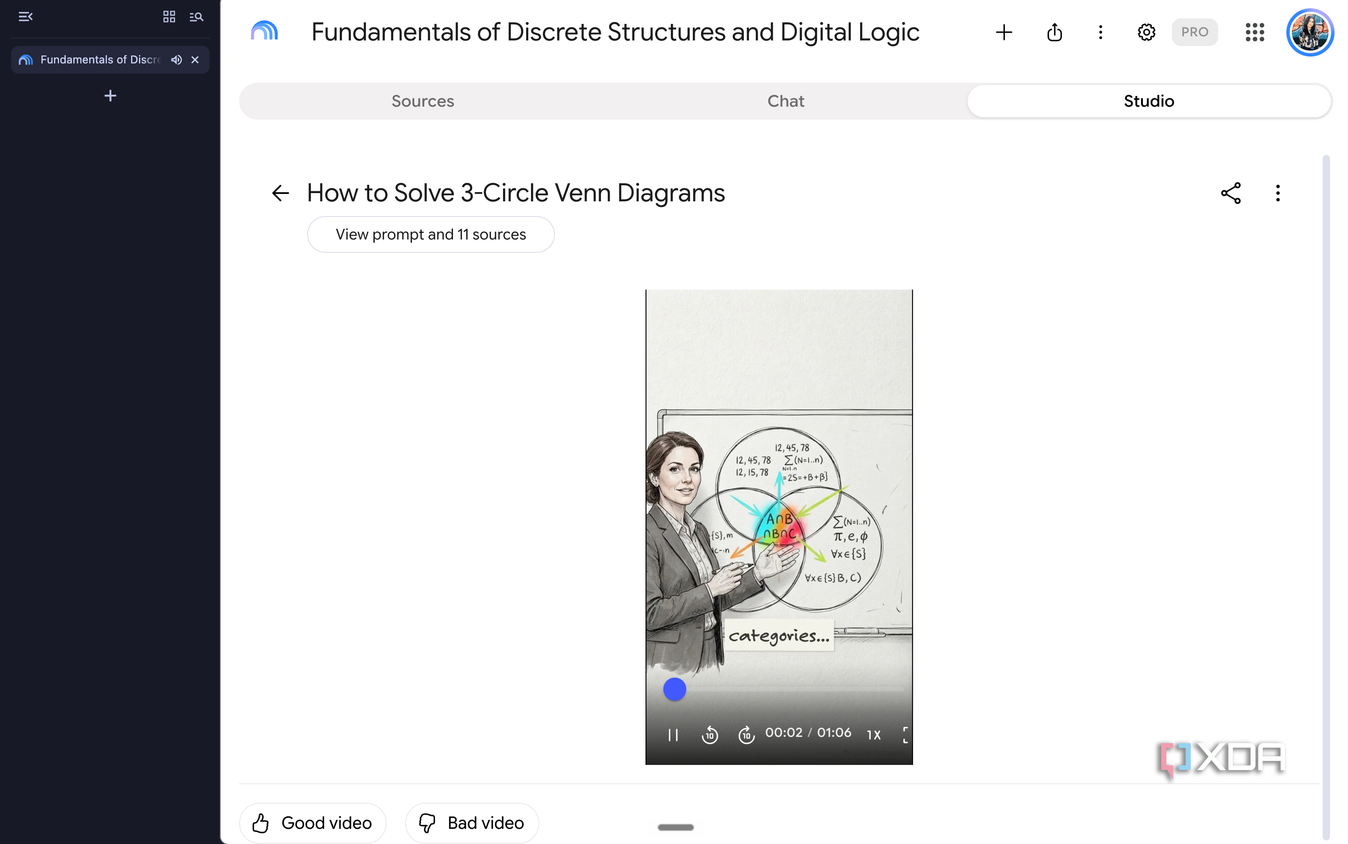Switch to the Chat tab
This screenshot has height=844, width=1348.
786,101
